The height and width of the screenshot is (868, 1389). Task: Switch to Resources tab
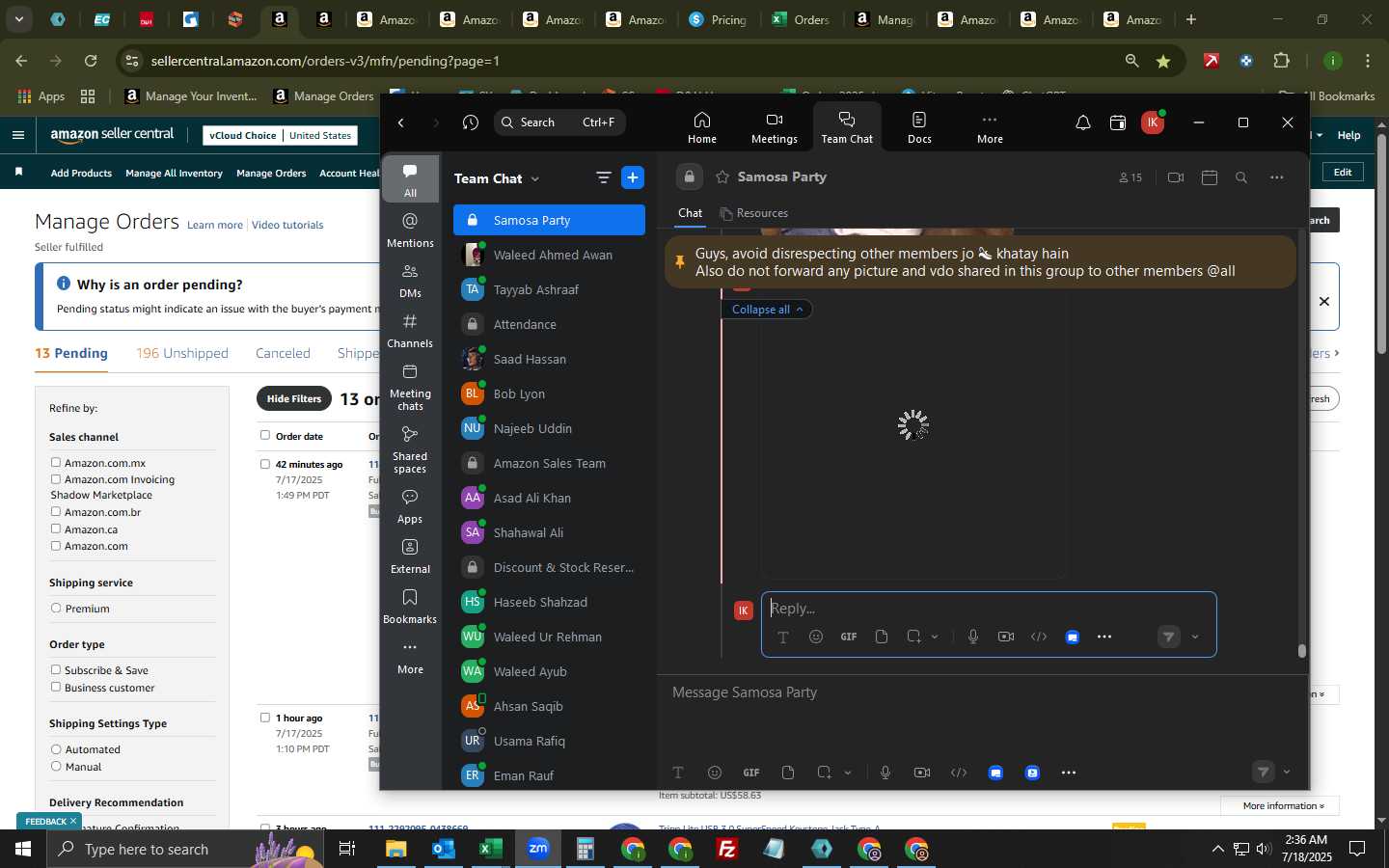point(754,213)
